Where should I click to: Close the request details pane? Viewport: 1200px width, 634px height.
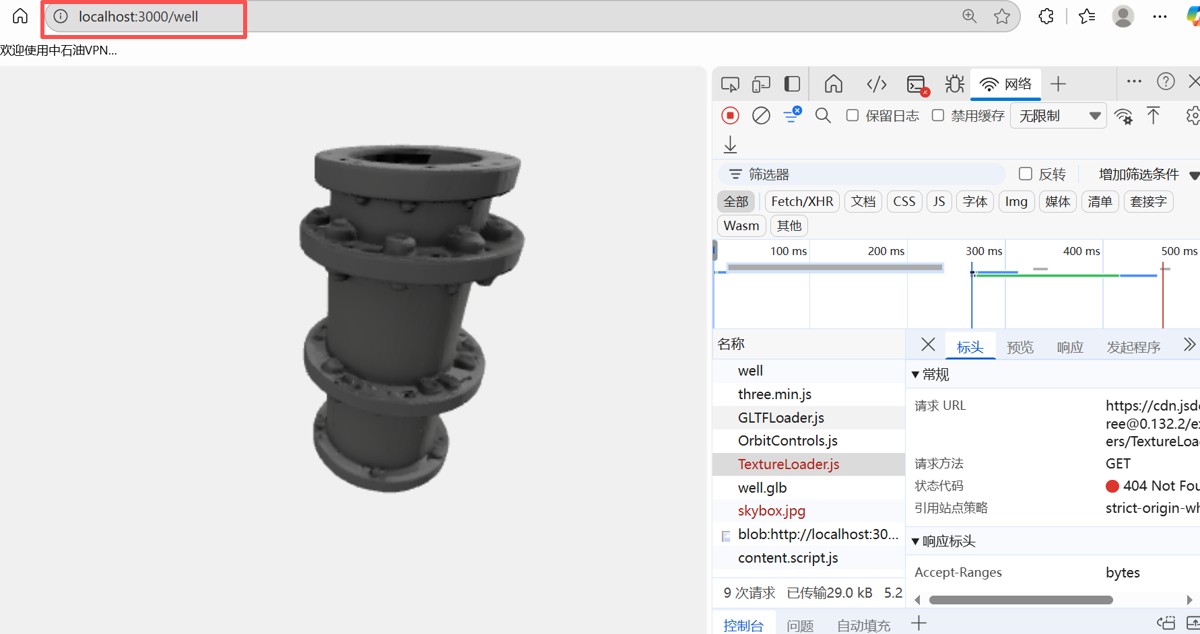[928, 345]
